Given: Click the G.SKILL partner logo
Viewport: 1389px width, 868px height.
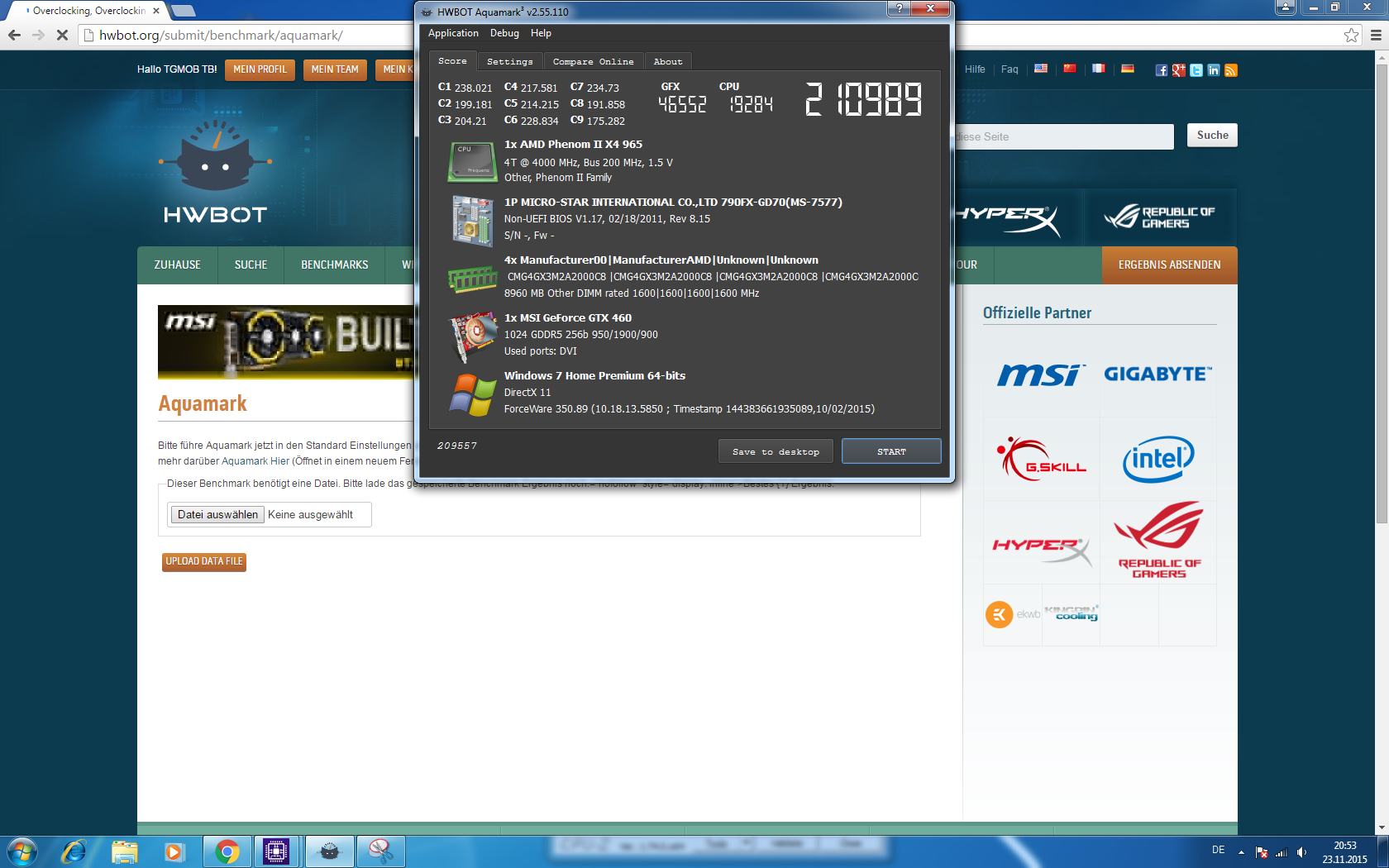Looking at the screenshot, I should pyautogui.click(x=1041, y=458).
